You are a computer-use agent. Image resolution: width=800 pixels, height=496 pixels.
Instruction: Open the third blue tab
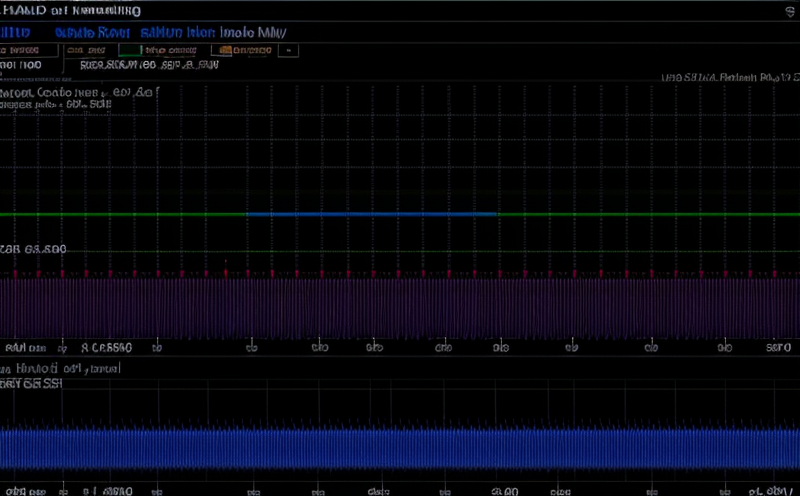(174, 31)
